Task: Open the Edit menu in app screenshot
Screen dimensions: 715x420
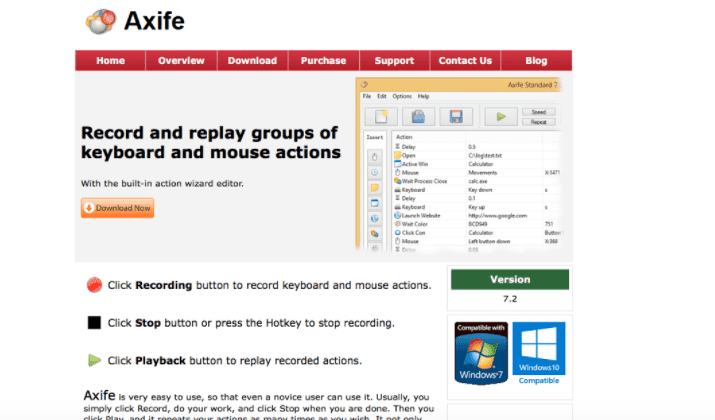Action: pyautogui.click(x=382, y=96)
